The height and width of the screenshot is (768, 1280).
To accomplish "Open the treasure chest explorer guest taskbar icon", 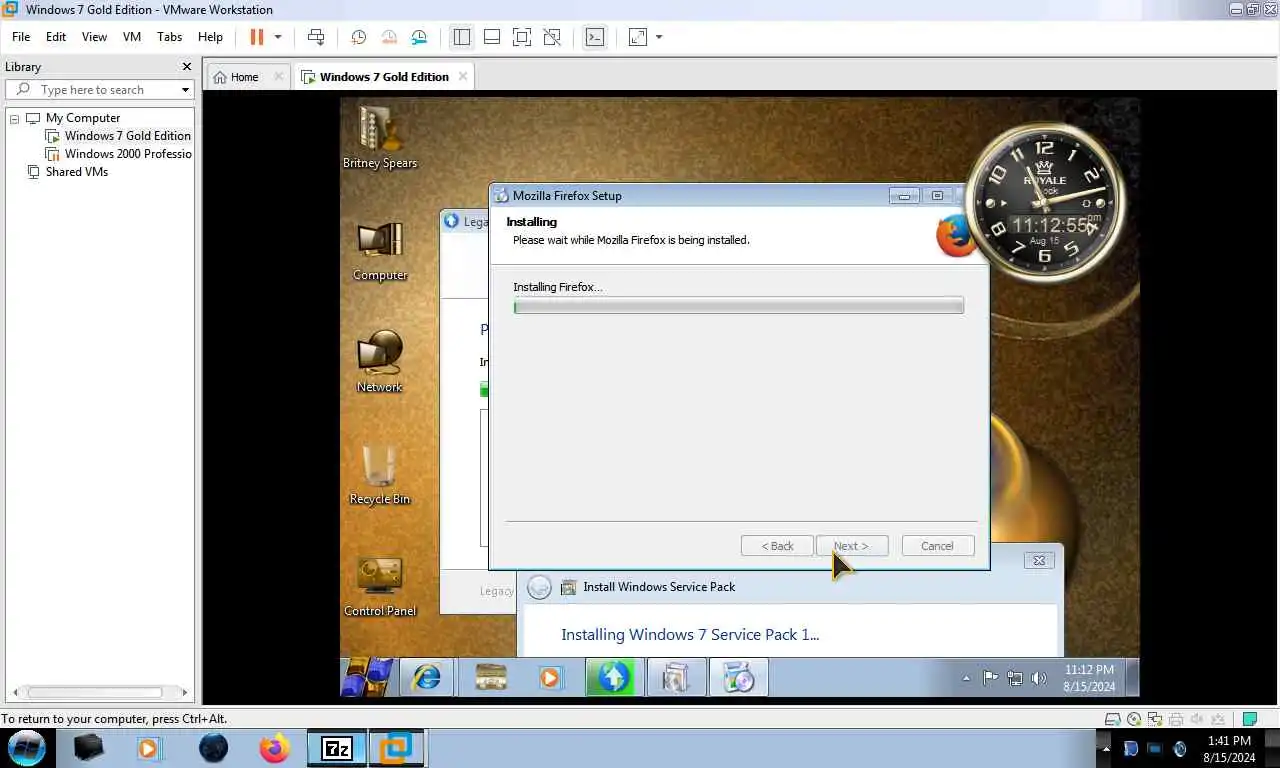I will pos(490,677).
